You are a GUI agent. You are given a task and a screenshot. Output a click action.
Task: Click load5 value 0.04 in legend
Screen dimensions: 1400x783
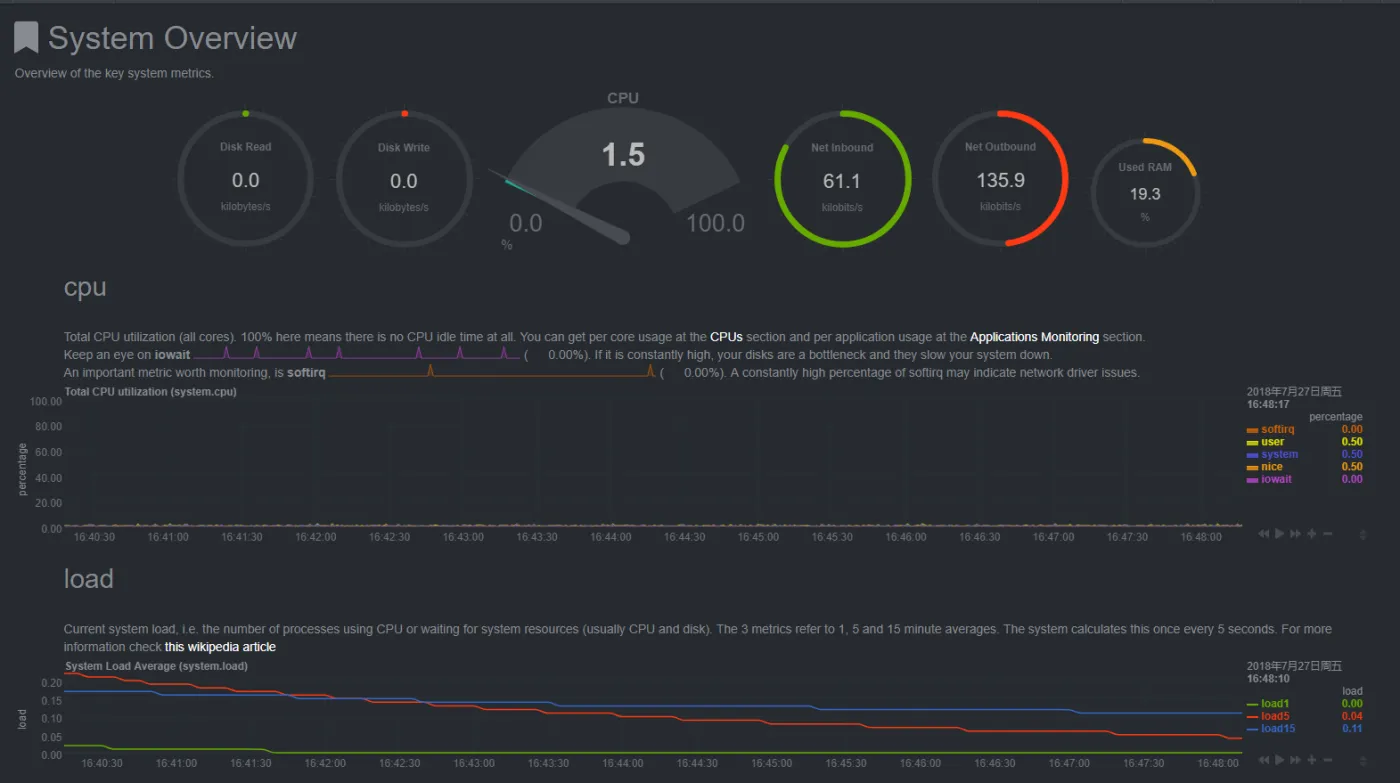point(1352,716)
